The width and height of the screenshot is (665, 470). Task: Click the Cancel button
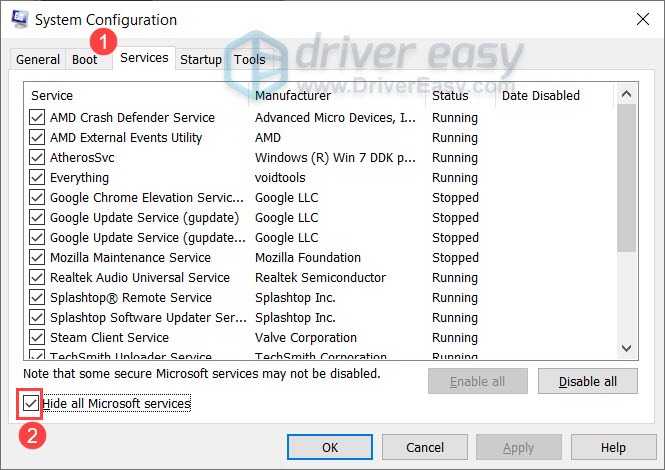tap(425, 447)
